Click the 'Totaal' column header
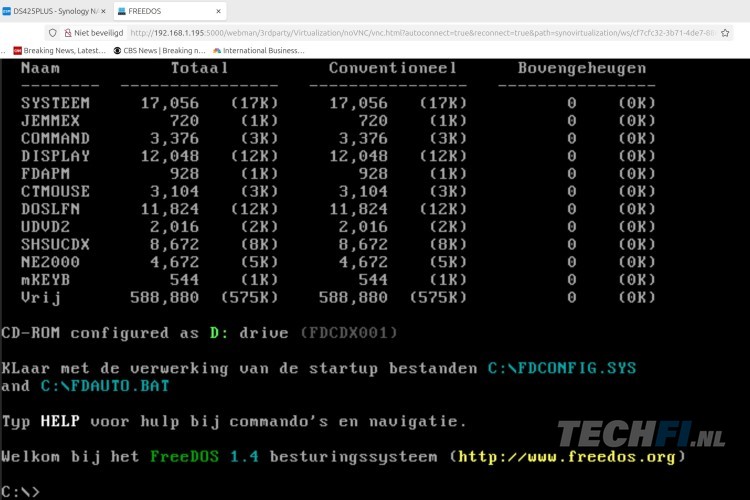Viewport: 750px width, 500px height. click(199, 68)
